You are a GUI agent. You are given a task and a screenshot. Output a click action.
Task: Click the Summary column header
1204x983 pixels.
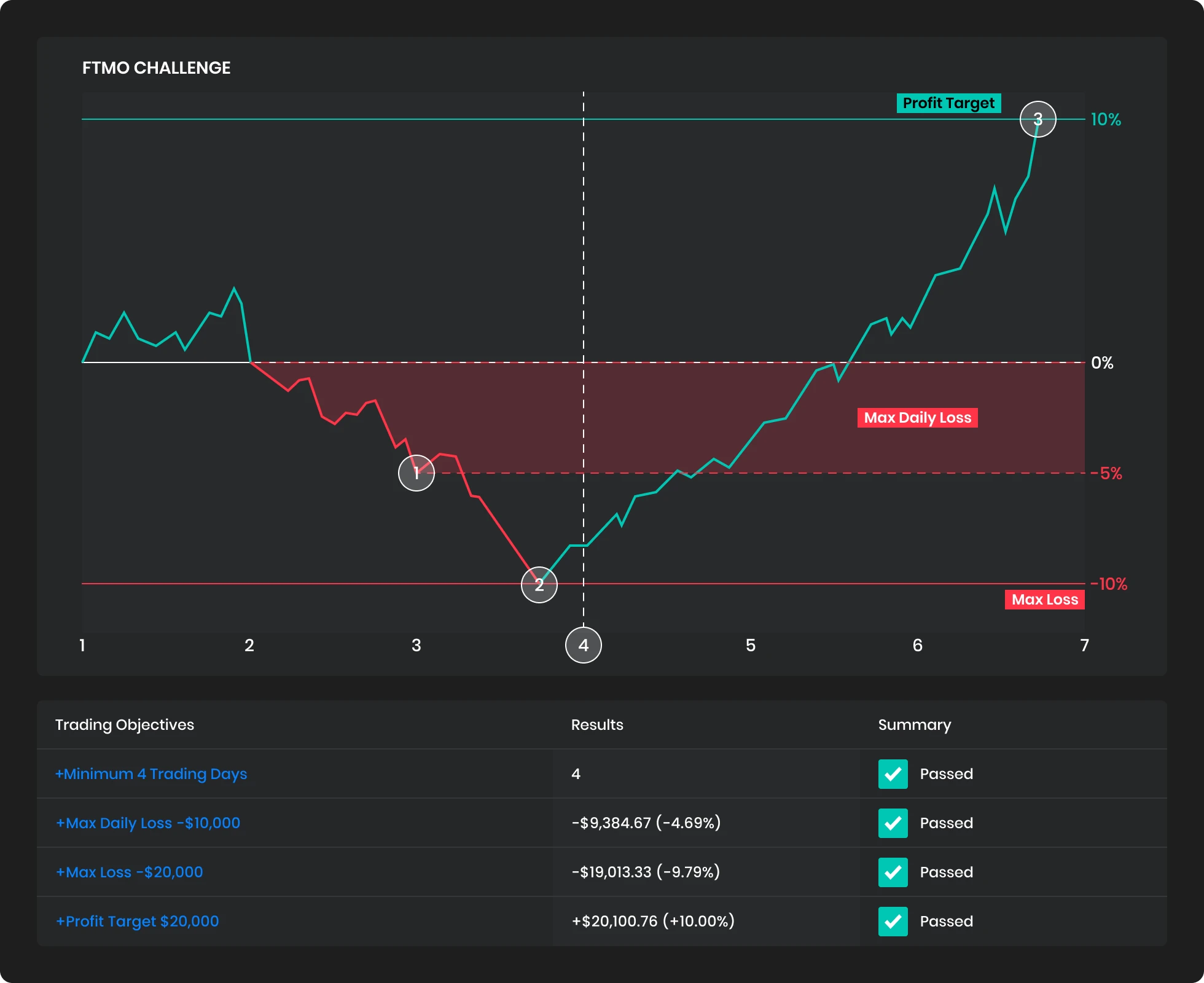pyautogui.click(x=914, y=725)
